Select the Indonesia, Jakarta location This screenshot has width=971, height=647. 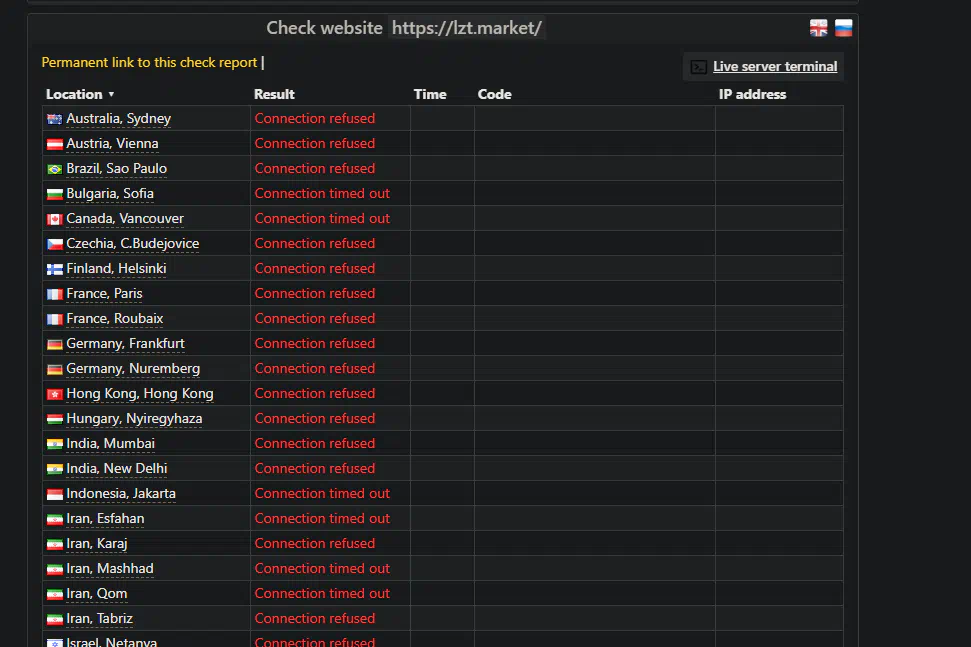[121, 493]
